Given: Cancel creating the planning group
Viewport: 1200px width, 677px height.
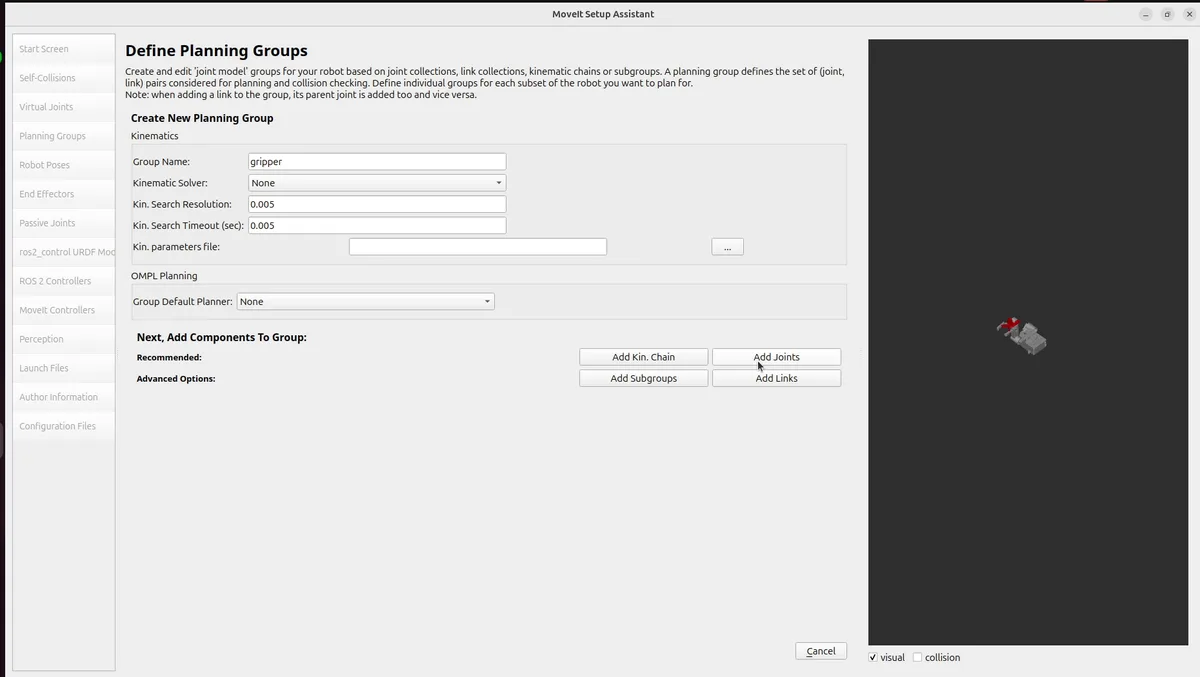Looking at the screenshot, I should [821, 651].
